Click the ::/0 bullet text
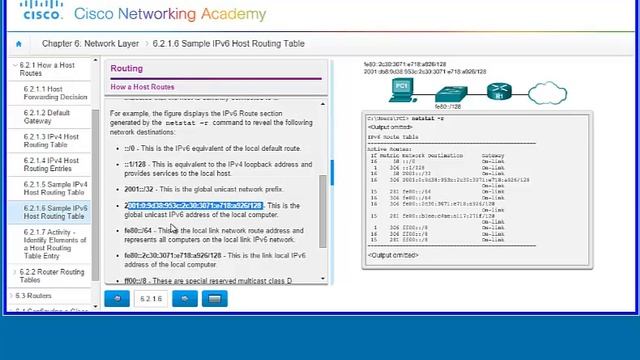Image resolution: width=640 pixels, height=360 pixels. pos(213,149)
